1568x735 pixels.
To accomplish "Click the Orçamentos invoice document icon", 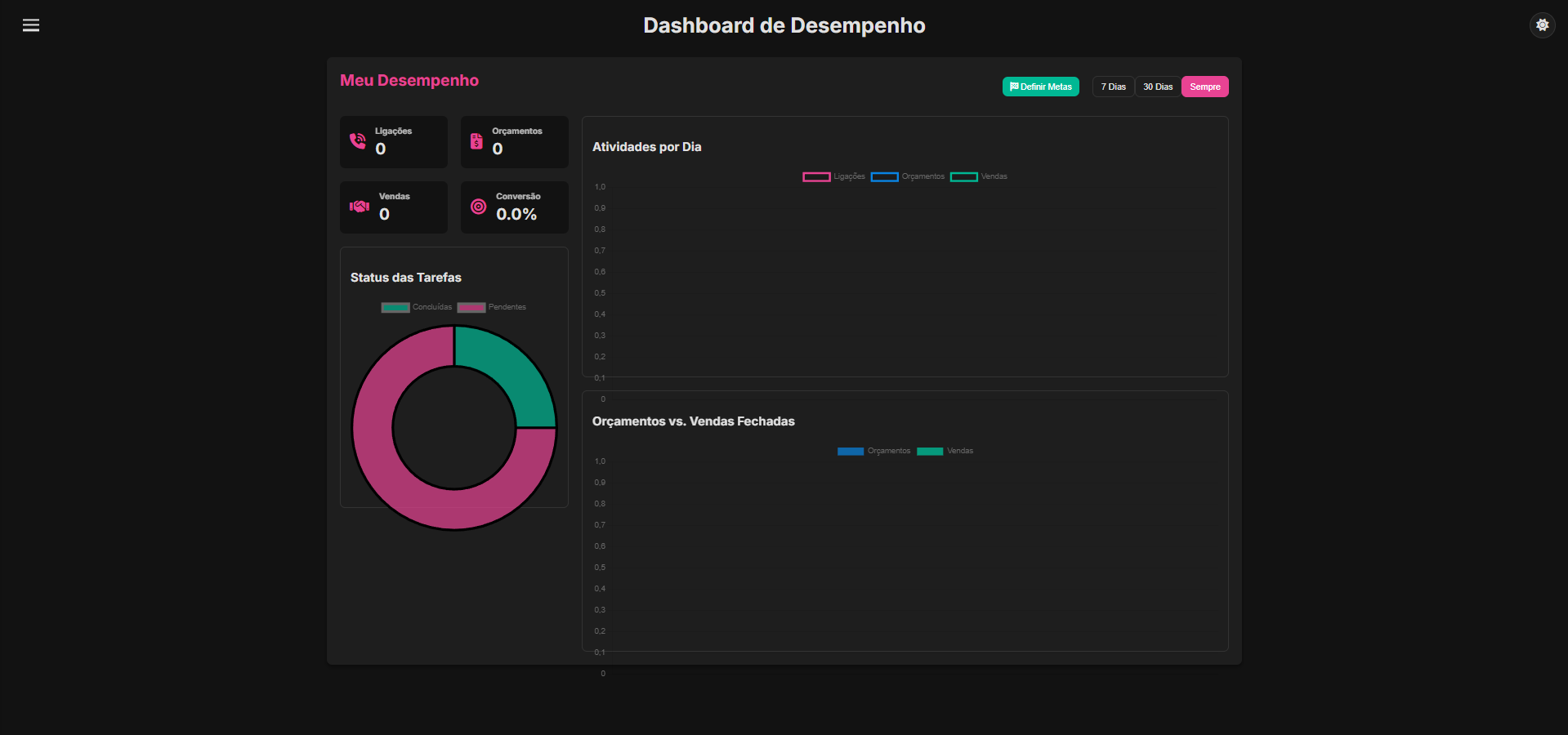I will point(476,141).
